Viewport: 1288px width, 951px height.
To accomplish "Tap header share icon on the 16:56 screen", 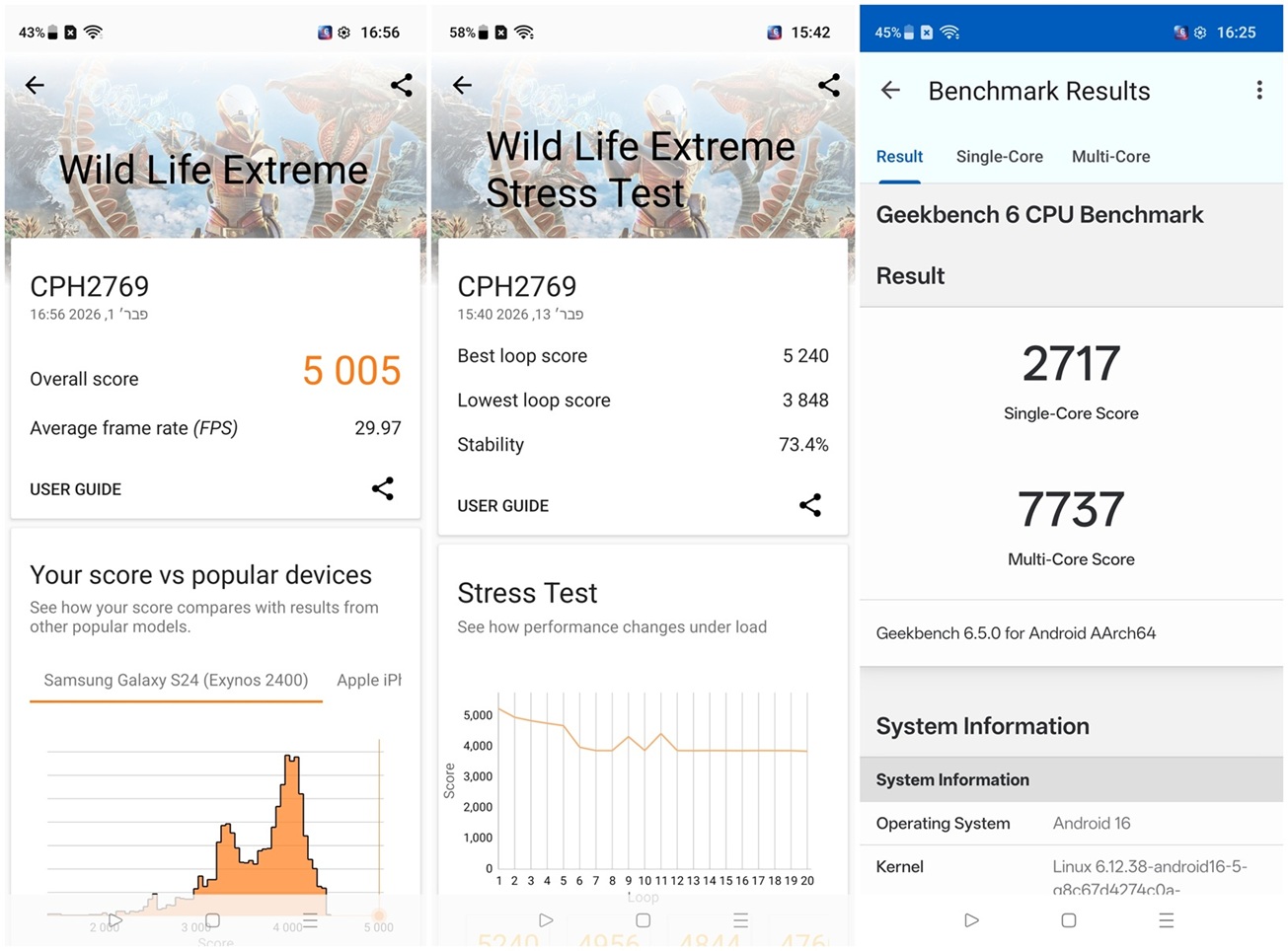I will point(402,86).
